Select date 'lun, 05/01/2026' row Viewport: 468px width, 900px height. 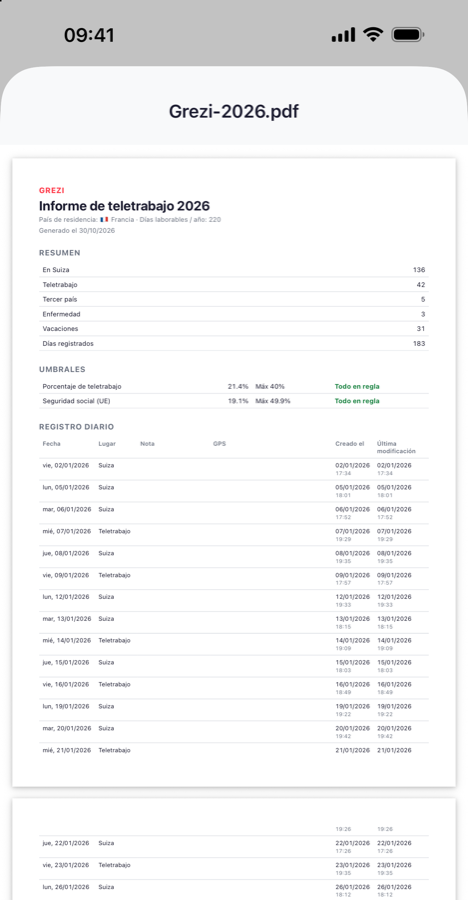pos(234,491)
